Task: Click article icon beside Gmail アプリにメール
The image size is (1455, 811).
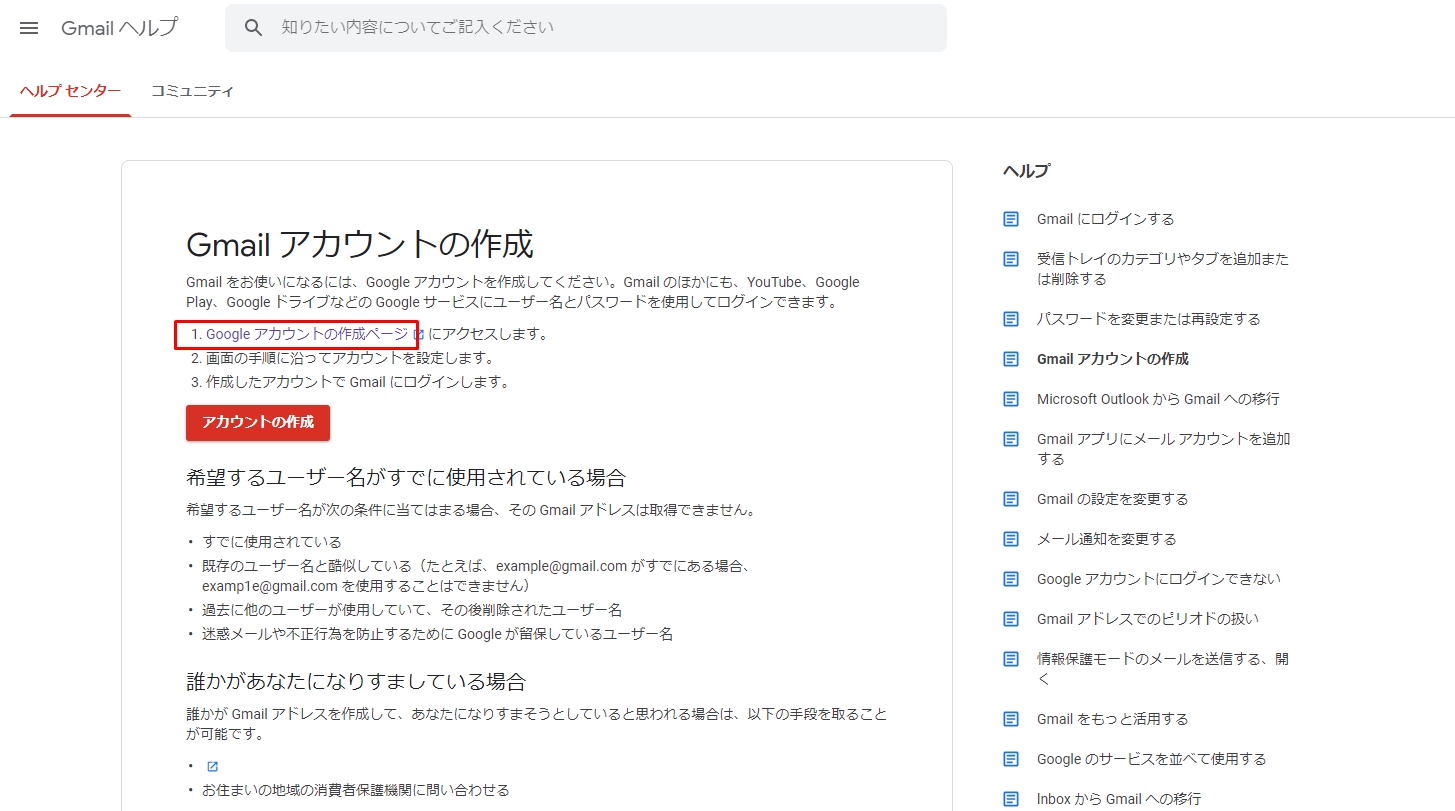Action: (x=1011, y=439)
